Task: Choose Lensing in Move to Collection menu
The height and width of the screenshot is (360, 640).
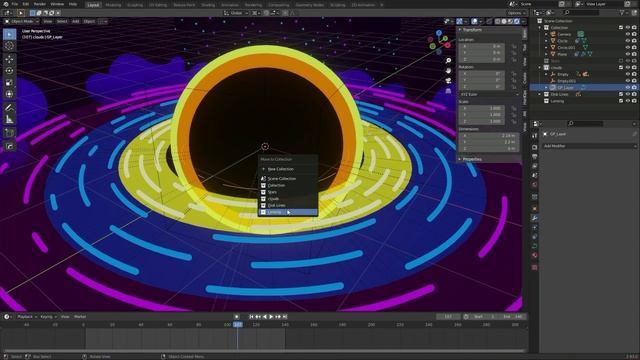Action: click(x=288, y=212)
